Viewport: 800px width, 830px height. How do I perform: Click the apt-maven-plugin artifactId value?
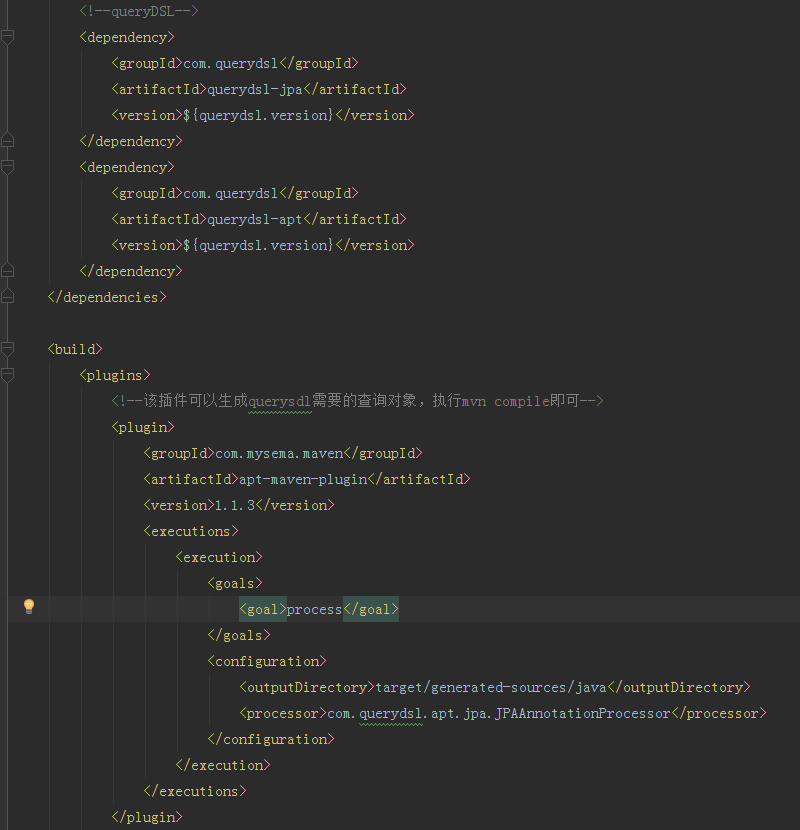tap(304, 479)
